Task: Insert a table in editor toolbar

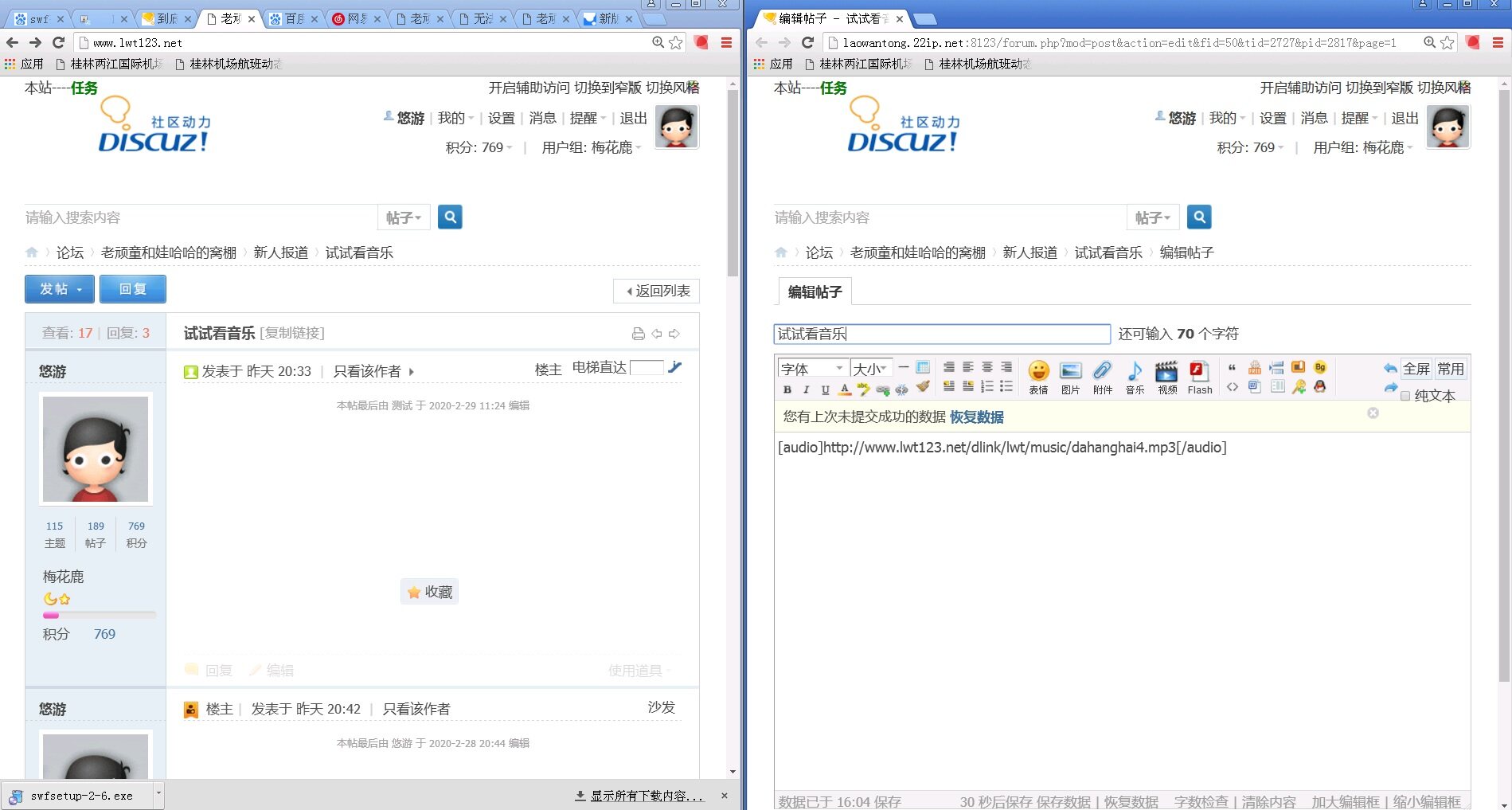Action: coord(923,367)
